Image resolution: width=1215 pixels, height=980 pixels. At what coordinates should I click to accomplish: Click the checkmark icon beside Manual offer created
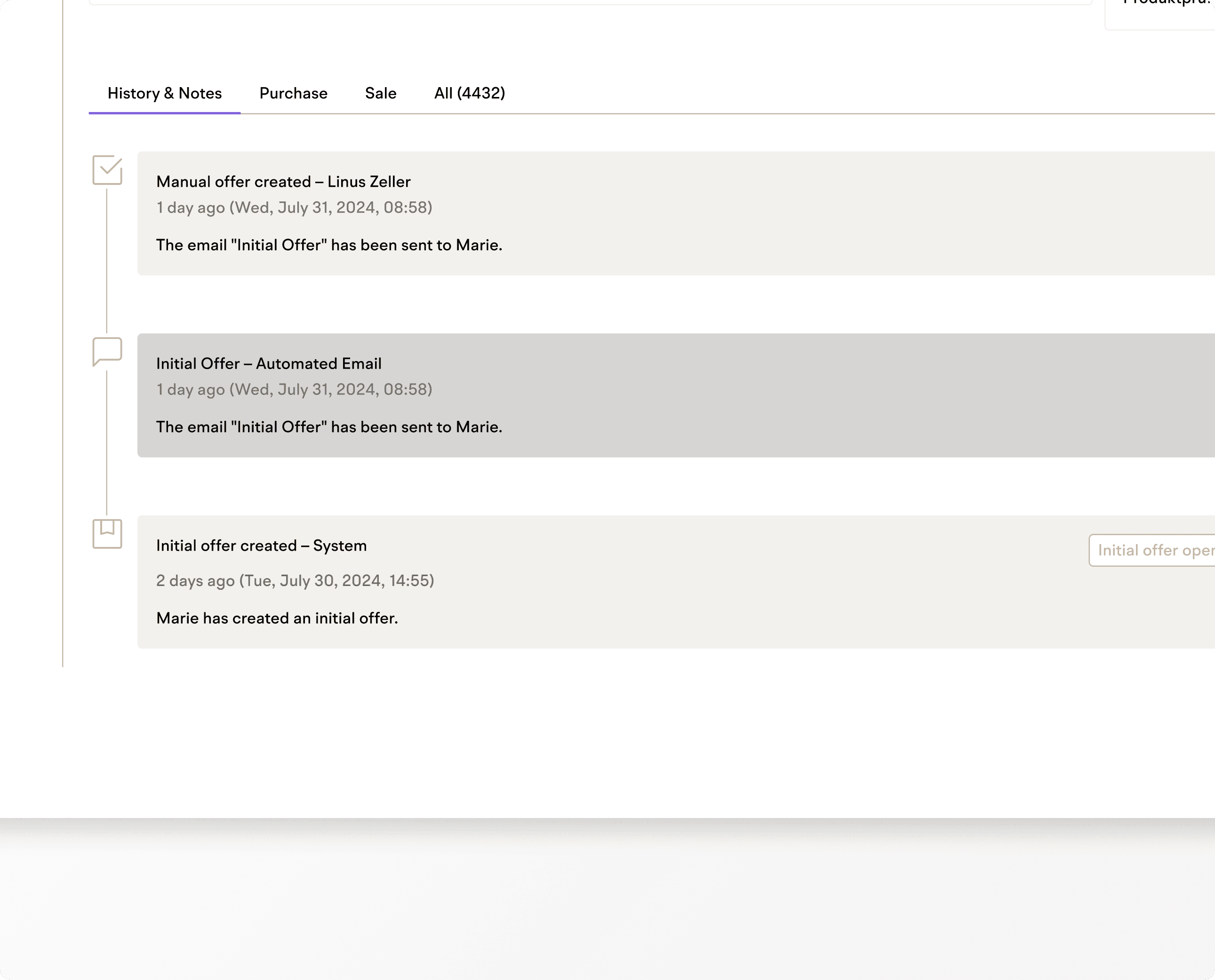pos(107,170)
